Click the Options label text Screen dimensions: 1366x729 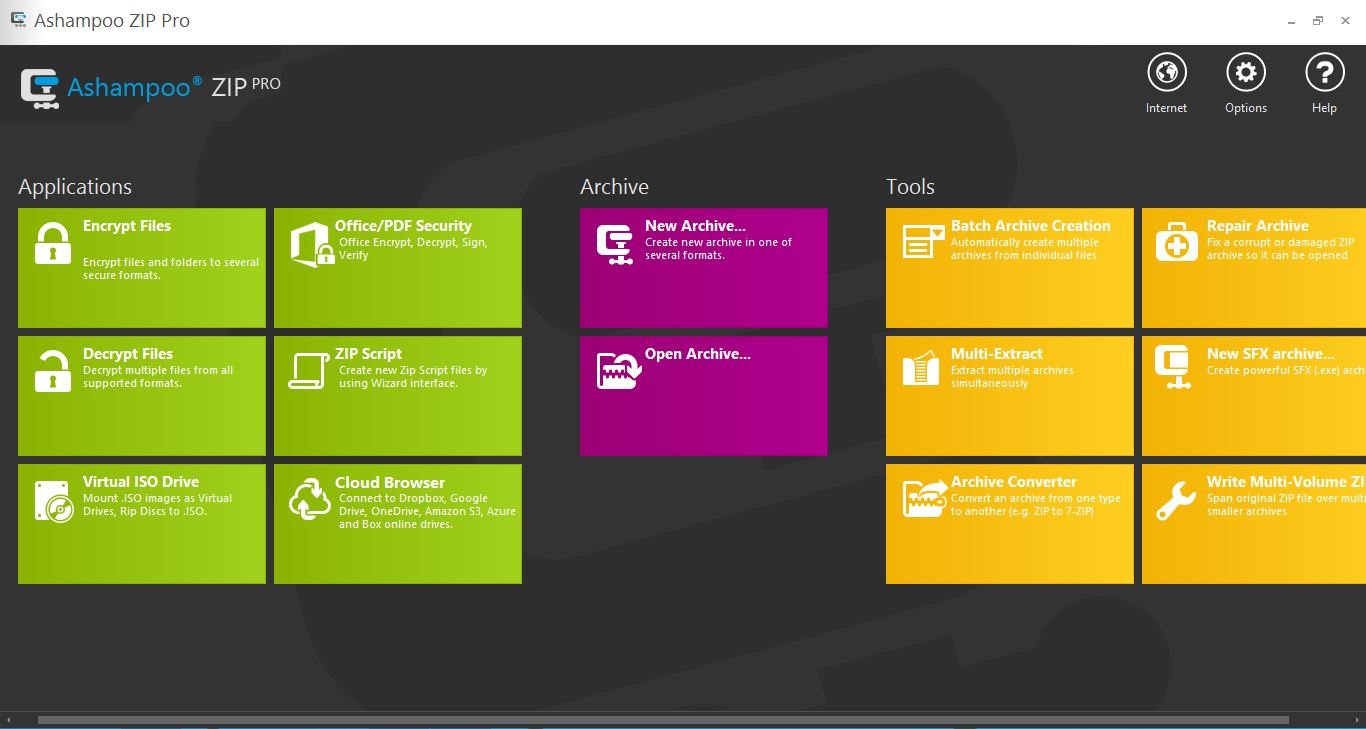(x=1246, y=108)
